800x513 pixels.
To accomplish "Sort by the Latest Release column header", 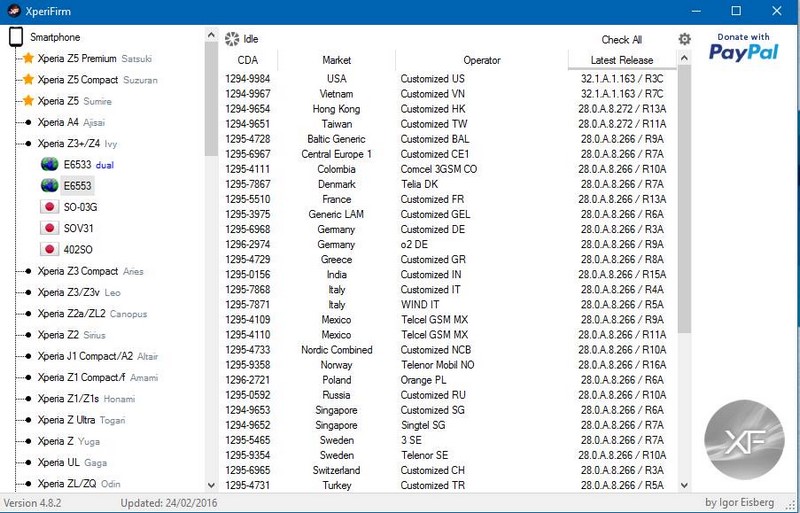I will click(622, 60).
